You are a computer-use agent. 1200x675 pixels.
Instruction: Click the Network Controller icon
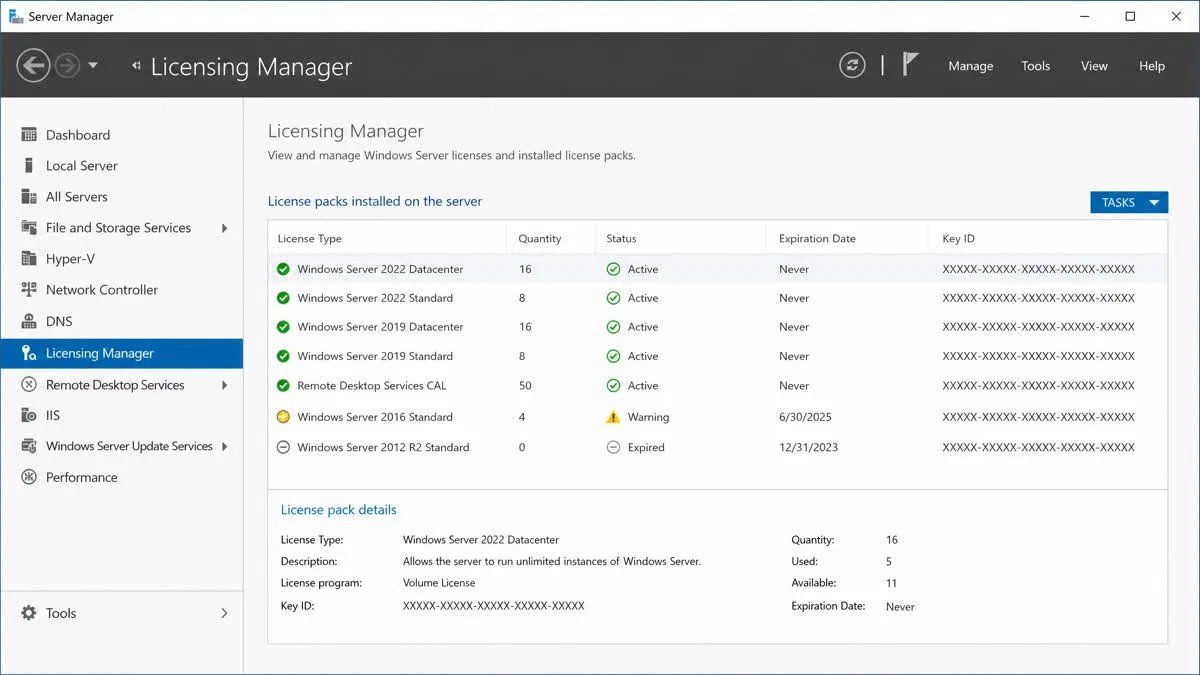pos(29,290)
